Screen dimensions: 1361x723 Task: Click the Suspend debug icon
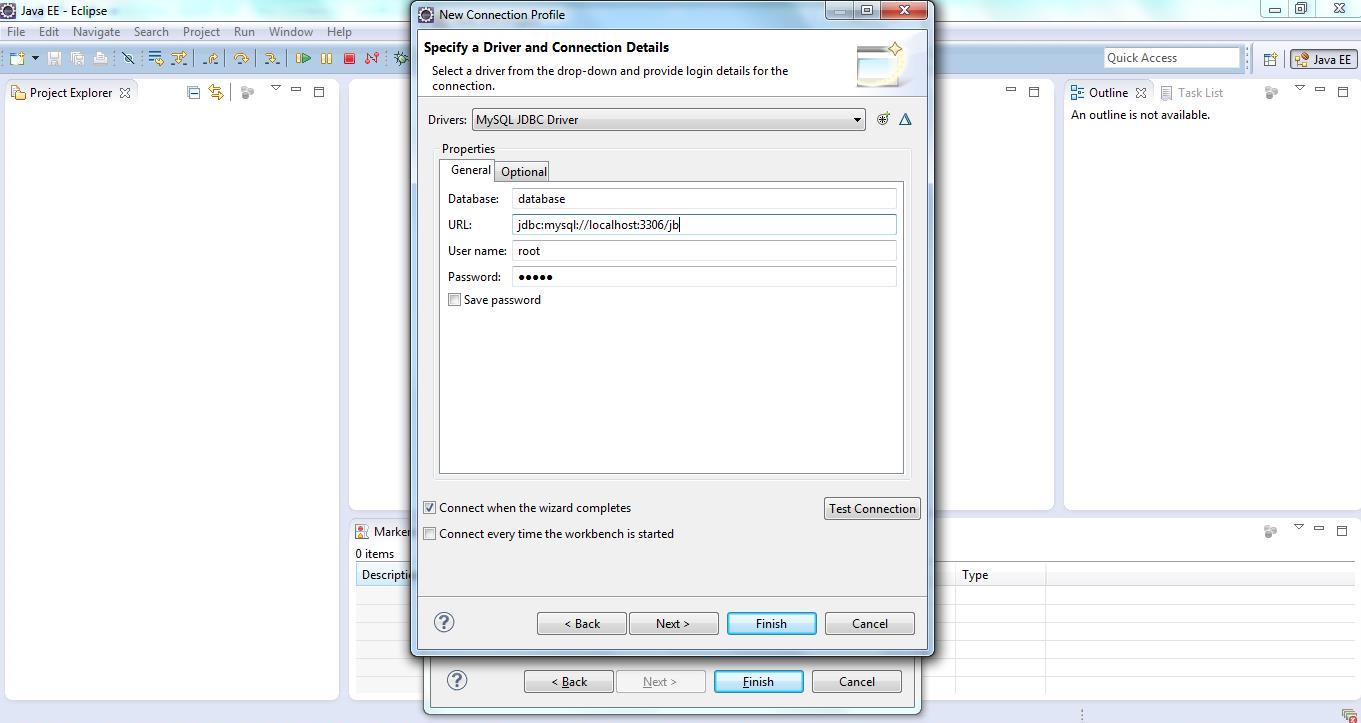pyautogui.click(x=326, y=58)
